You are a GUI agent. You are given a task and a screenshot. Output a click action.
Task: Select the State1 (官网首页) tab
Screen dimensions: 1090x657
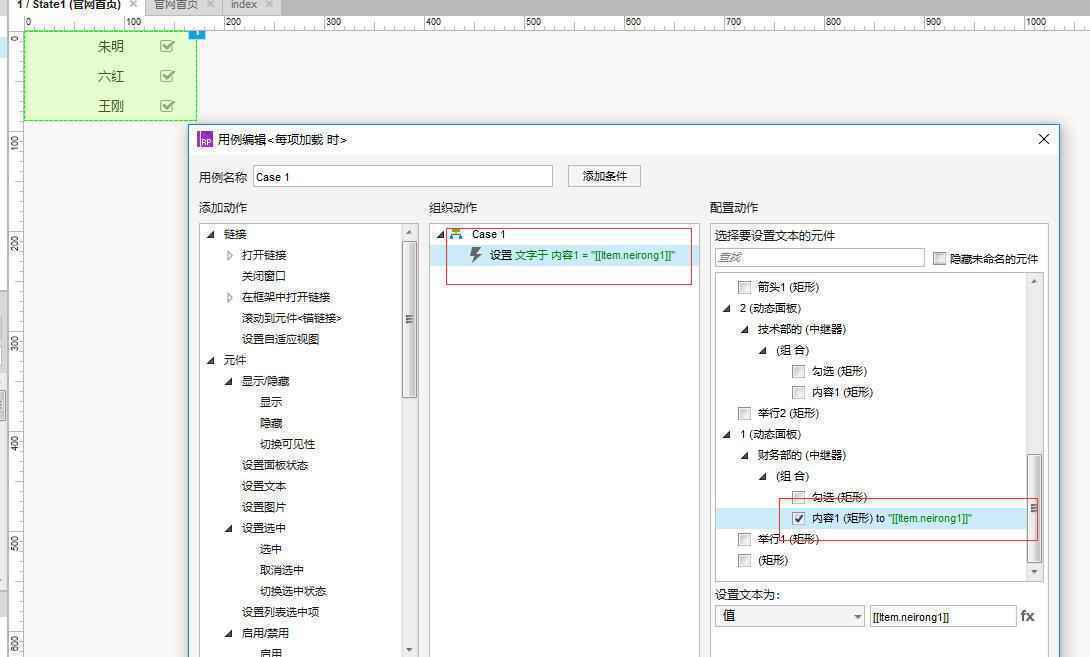(x=68, y=5)
